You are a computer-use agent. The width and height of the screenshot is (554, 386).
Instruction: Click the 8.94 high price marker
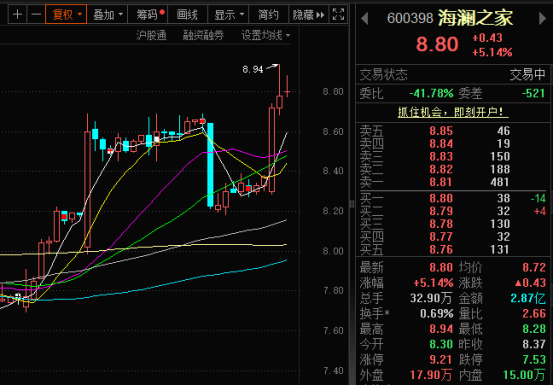point(253,69)
